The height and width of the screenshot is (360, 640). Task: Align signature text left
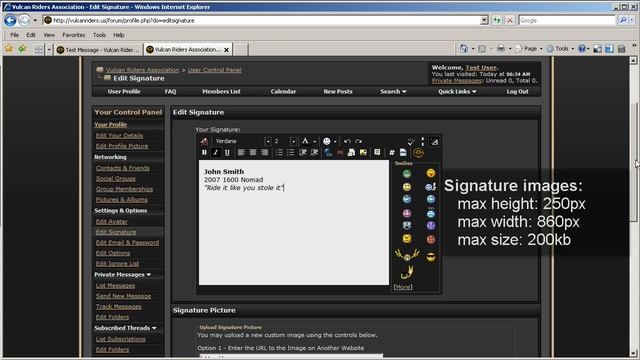point(241,153)
